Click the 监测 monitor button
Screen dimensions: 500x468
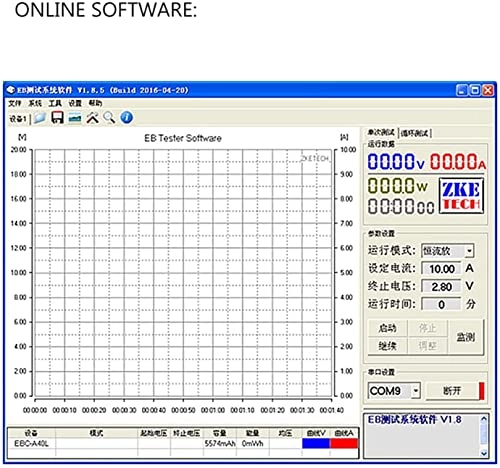pyautogui.click(x=466, y=337)
